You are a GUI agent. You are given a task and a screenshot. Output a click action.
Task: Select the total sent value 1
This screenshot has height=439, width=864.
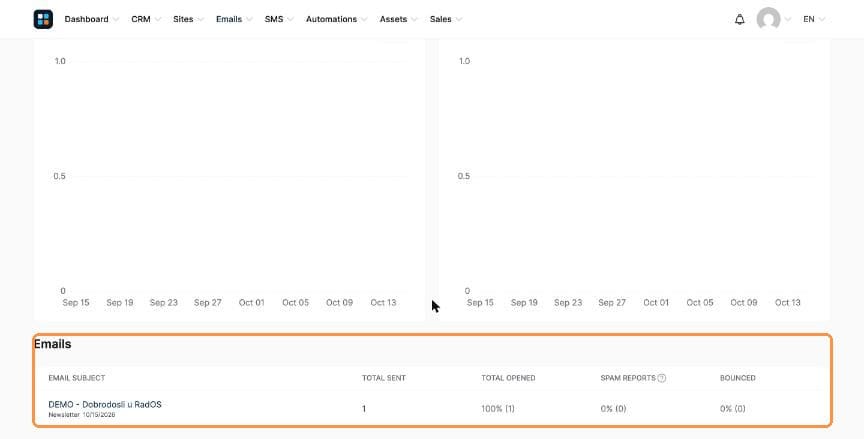coord(364,409)
